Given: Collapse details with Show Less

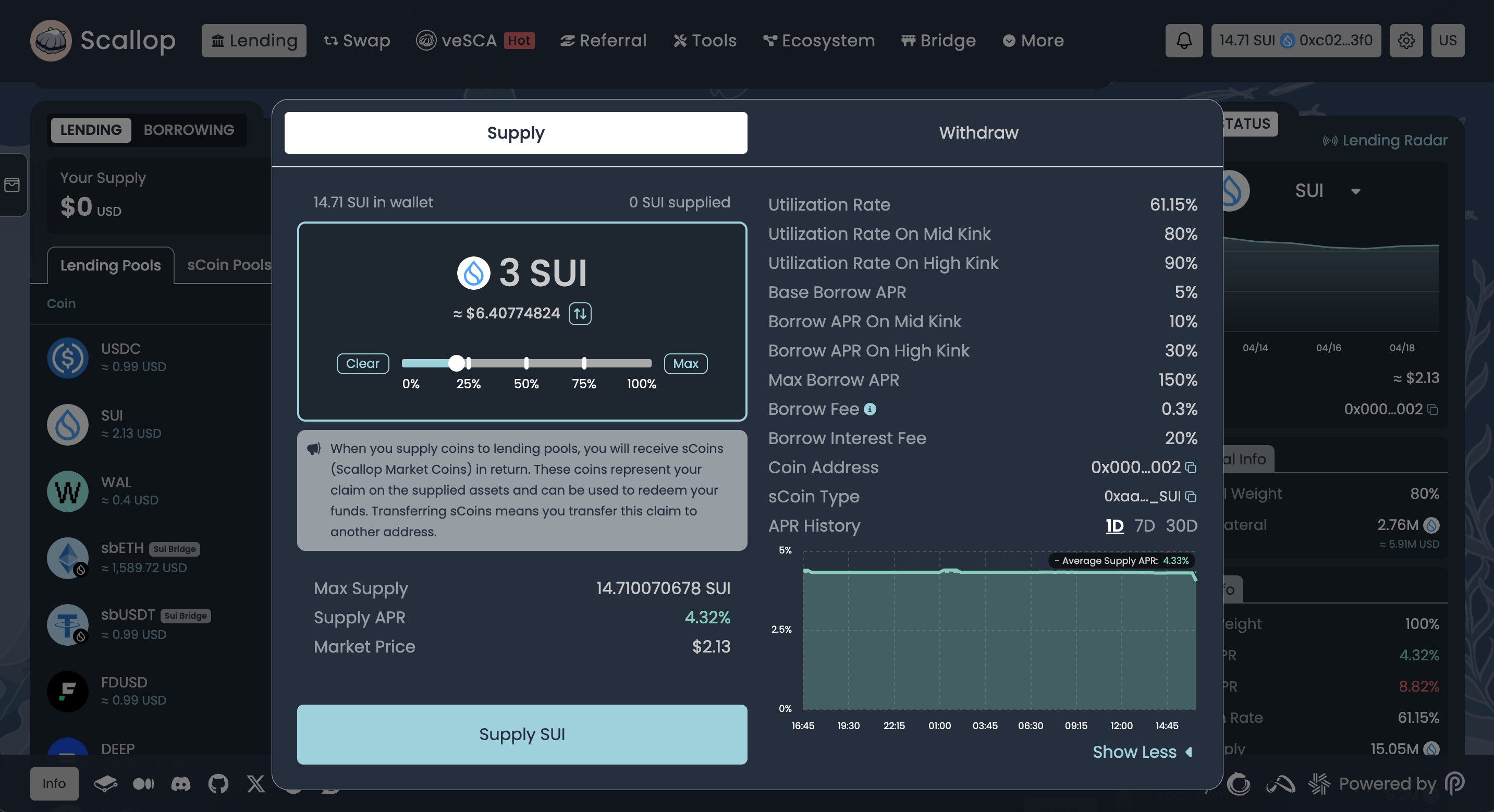Looking at the screenshot, I should point(1142,752).
